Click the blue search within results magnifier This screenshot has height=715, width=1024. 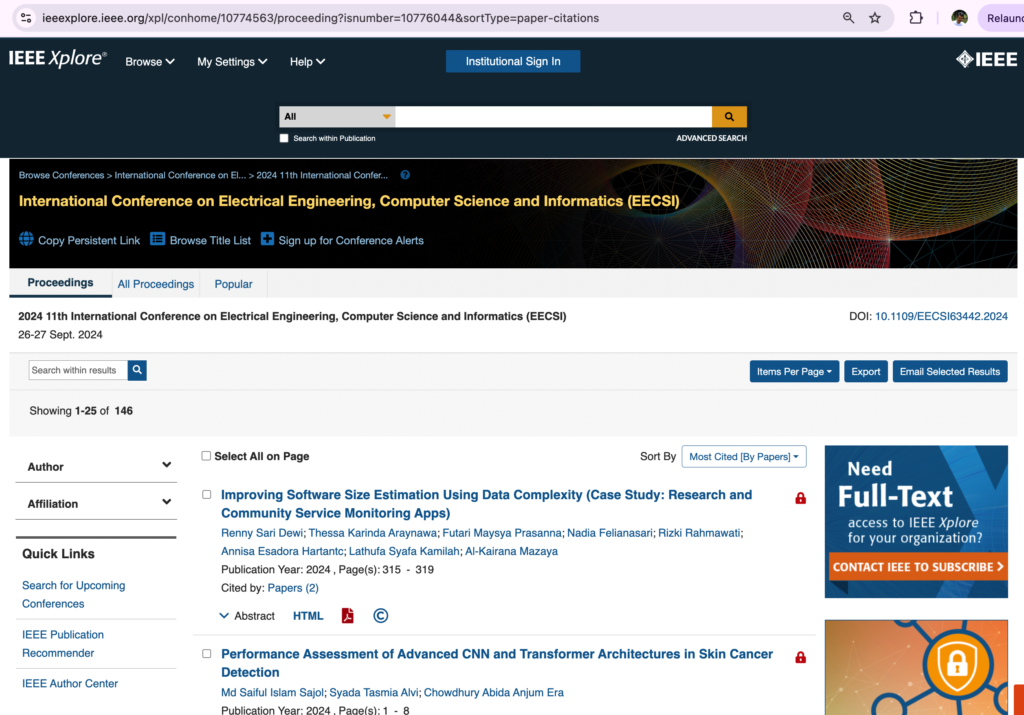click(138, 370)
